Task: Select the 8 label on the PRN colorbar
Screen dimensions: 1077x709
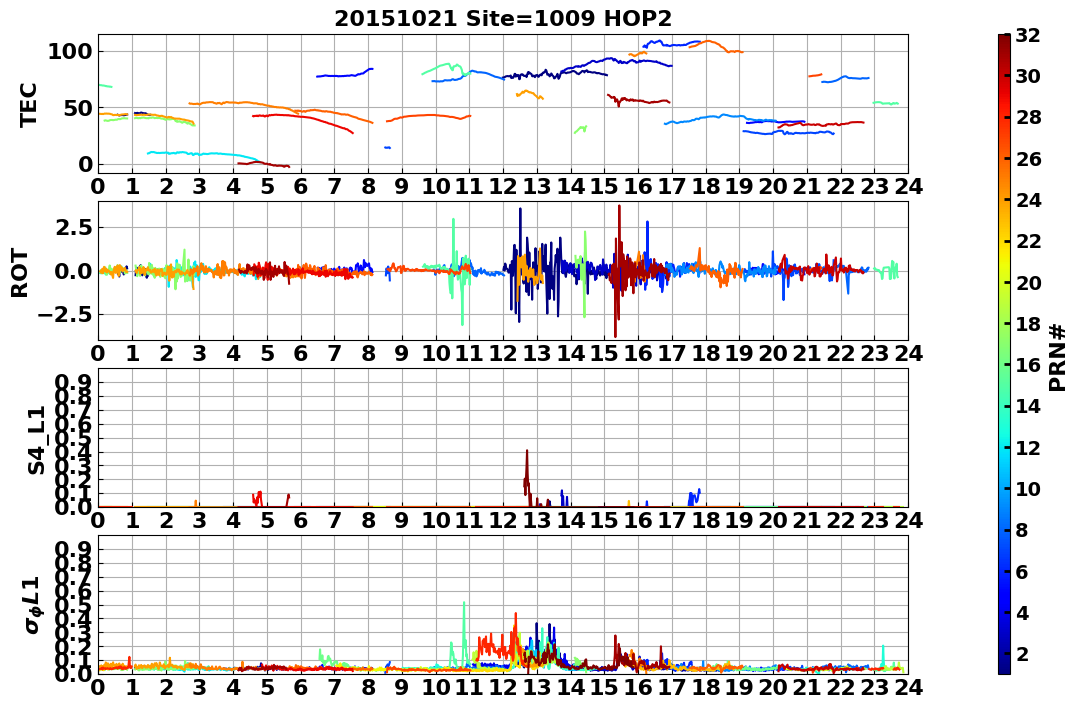Action: pos(1022,530)
